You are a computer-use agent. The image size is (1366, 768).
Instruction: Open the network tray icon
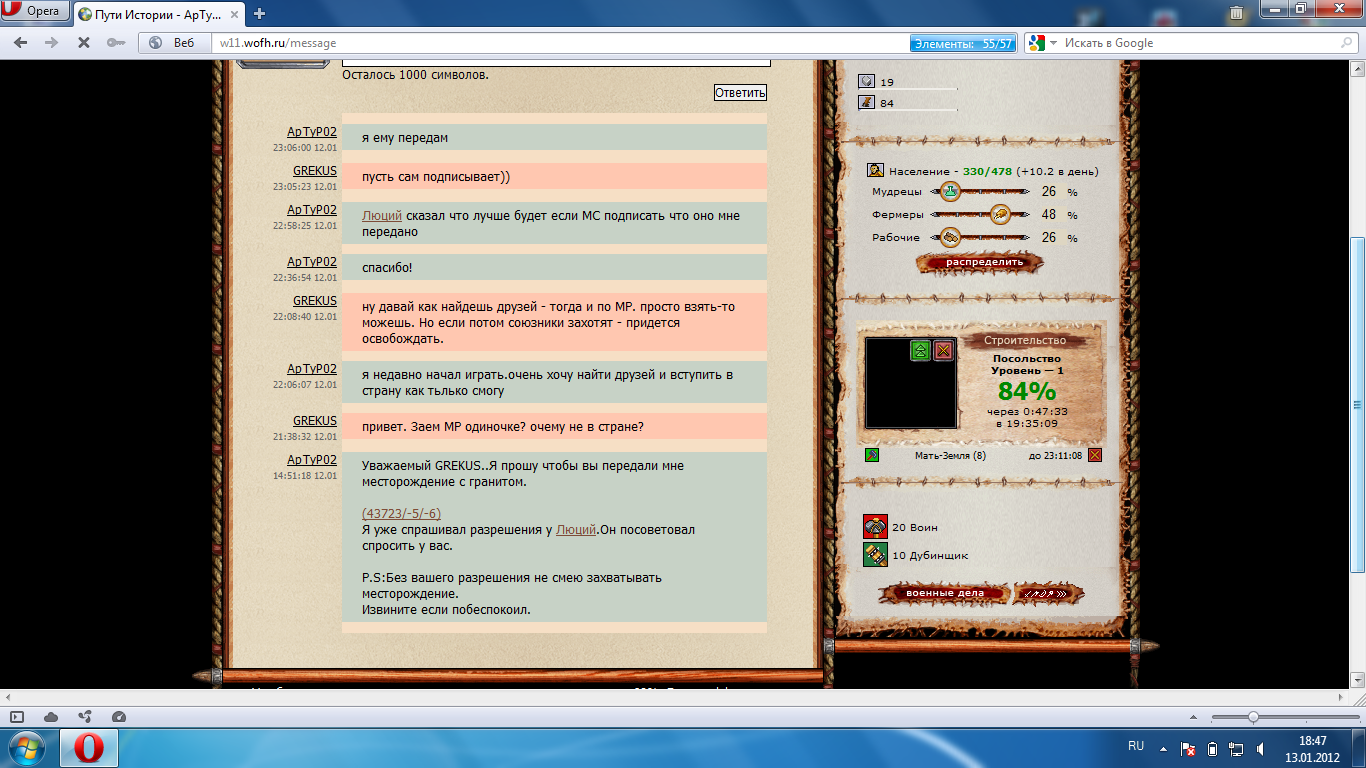coord(1237,748)
